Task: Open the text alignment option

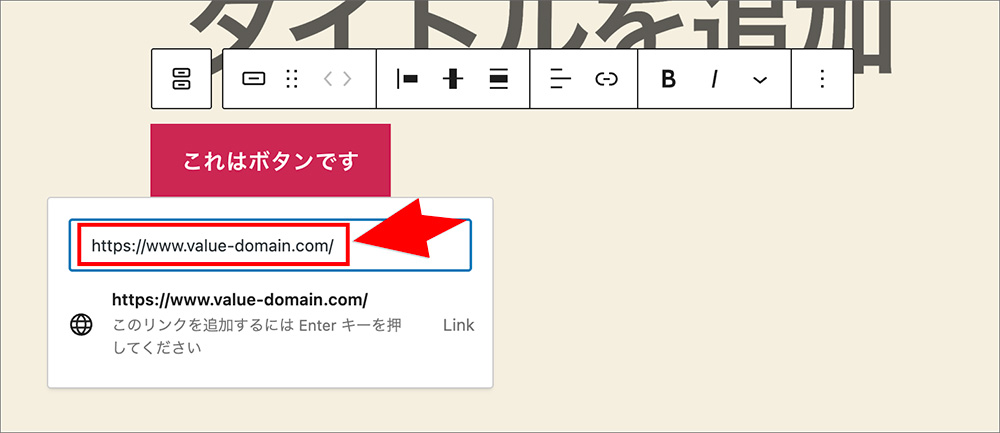Action: click(560, 79)
